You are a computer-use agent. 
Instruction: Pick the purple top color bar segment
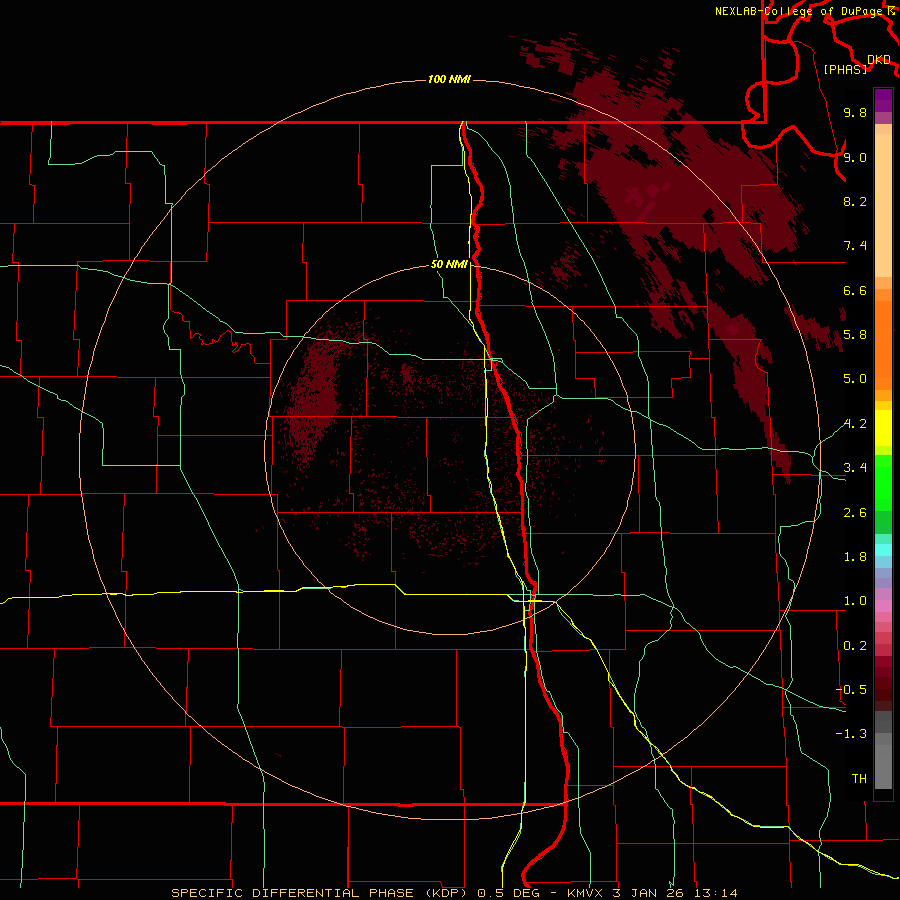point(883,100)
